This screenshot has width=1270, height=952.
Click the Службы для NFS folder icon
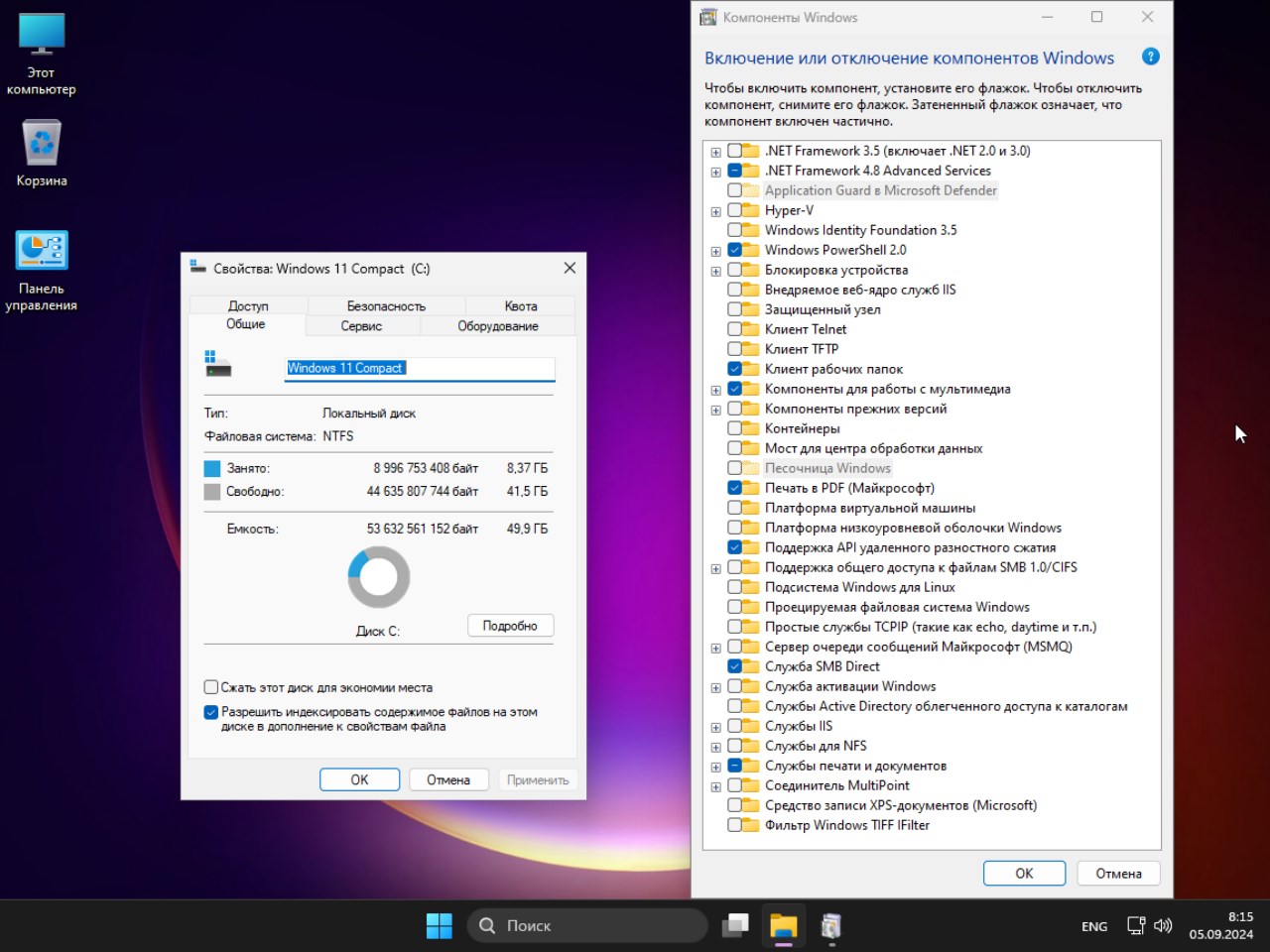751,746
